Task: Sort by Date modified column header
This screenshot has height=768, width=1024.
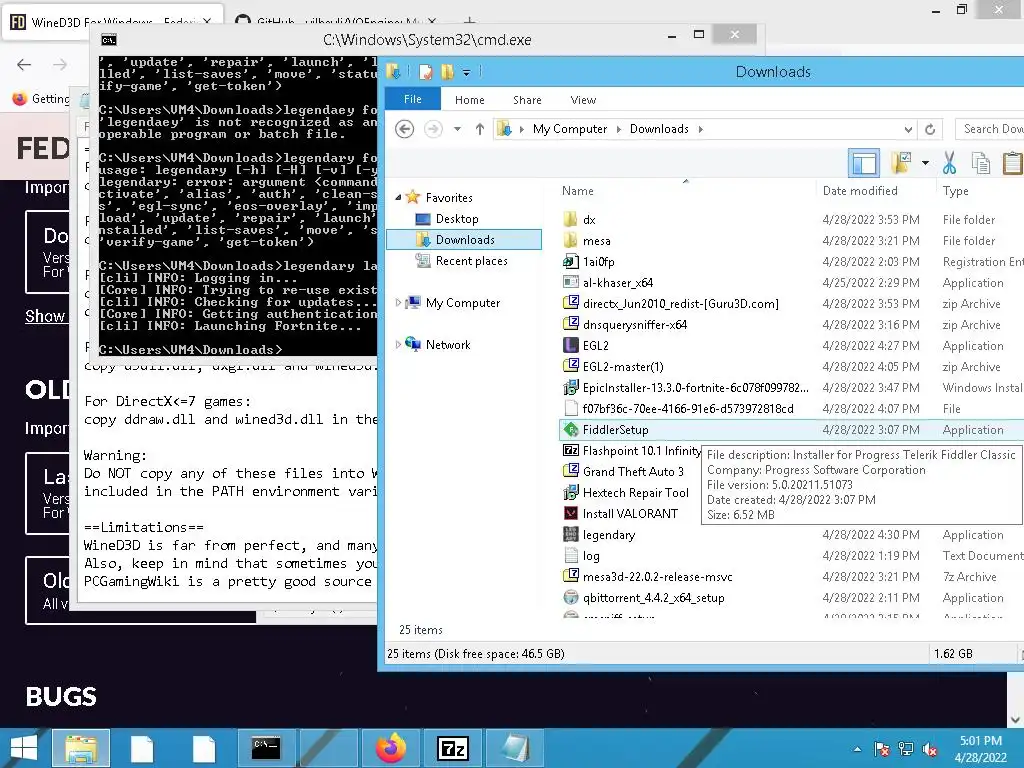Action: (859, 191)
